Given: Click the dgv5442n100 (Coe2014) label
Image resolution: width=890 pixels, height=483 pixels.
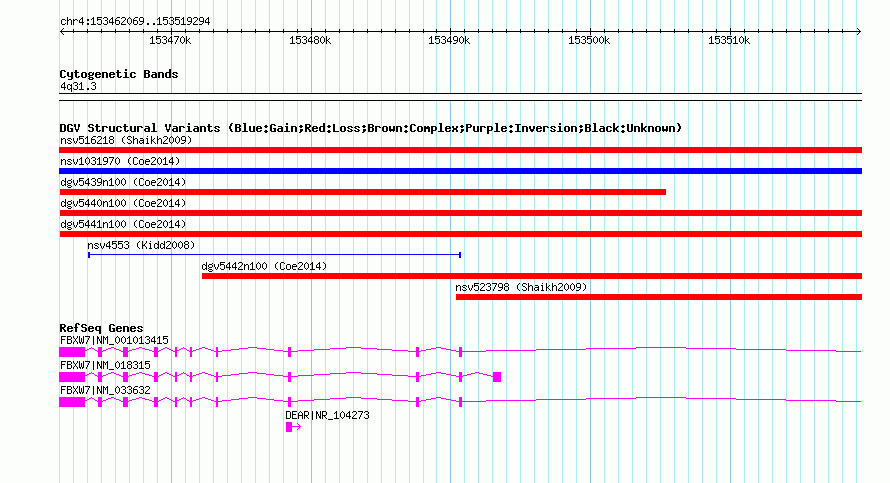Looking at the screenshot, I should click(265, 266).
